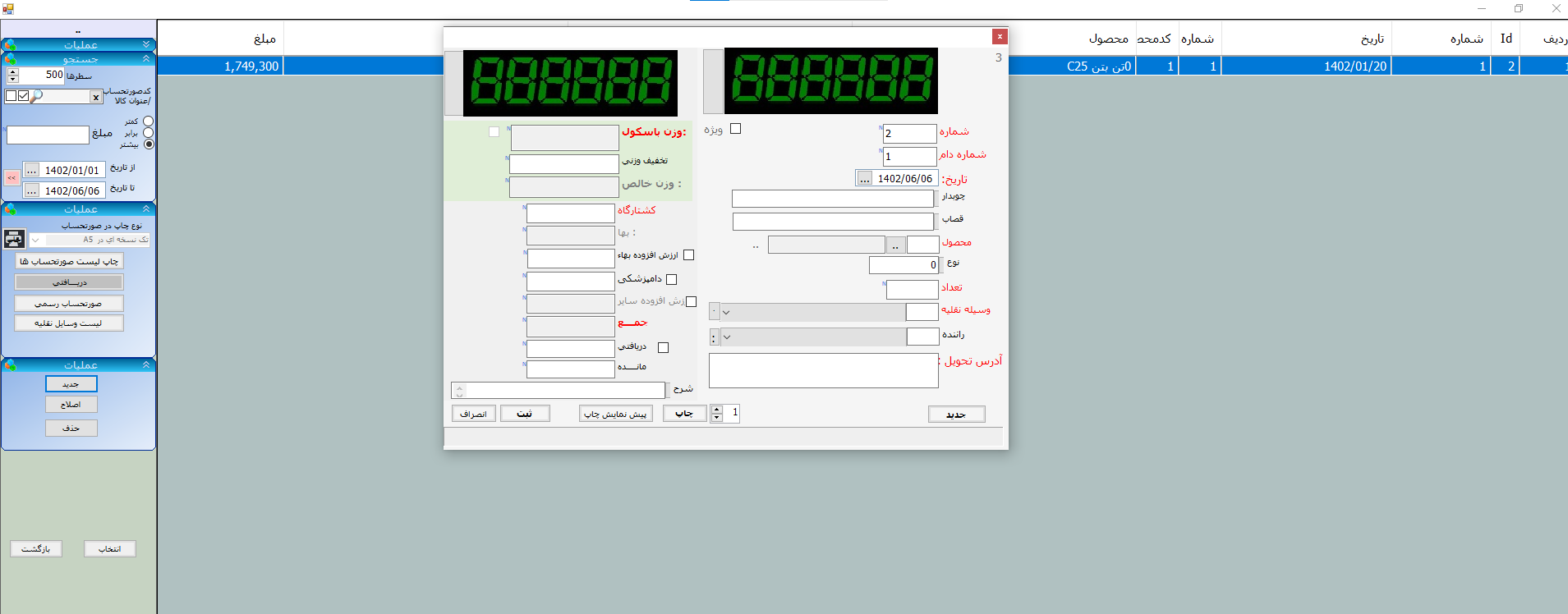Toggle the دامپزشکی checkbox
Viewport: 1568px width, 614px height.
672,280
